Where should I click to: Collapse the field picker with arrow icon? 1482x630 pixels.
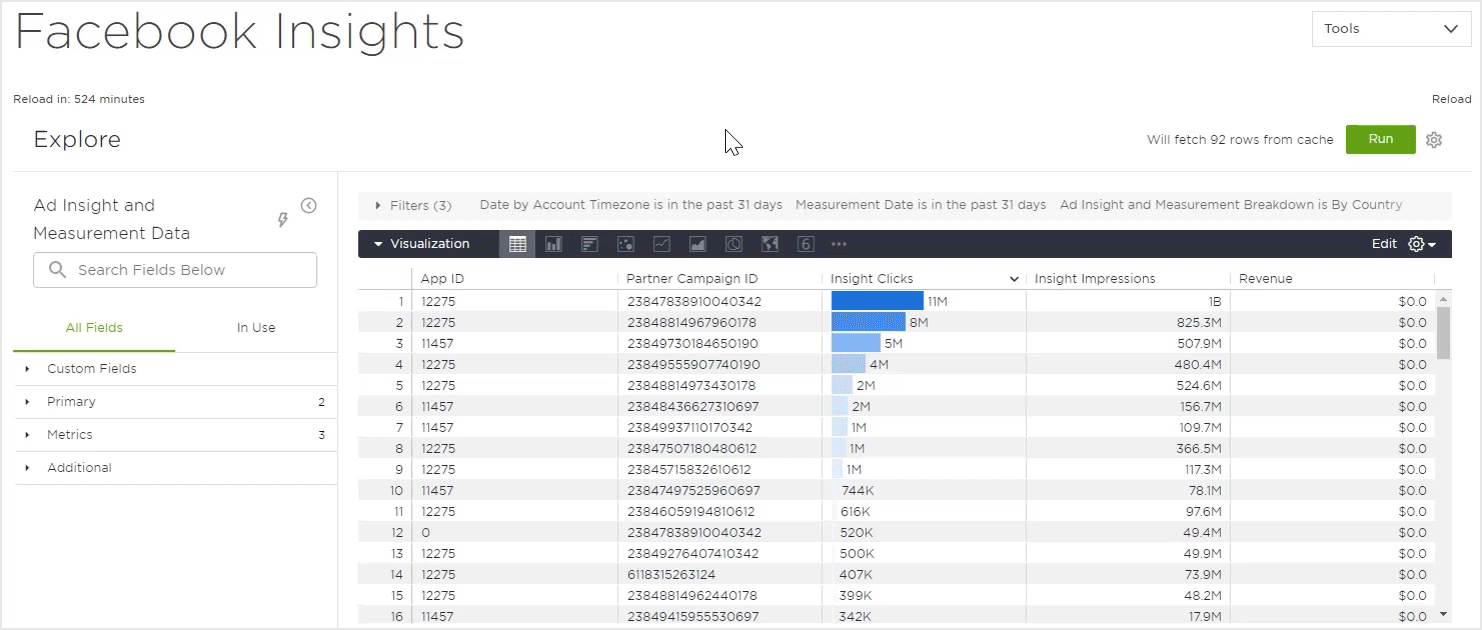point(309,205)
